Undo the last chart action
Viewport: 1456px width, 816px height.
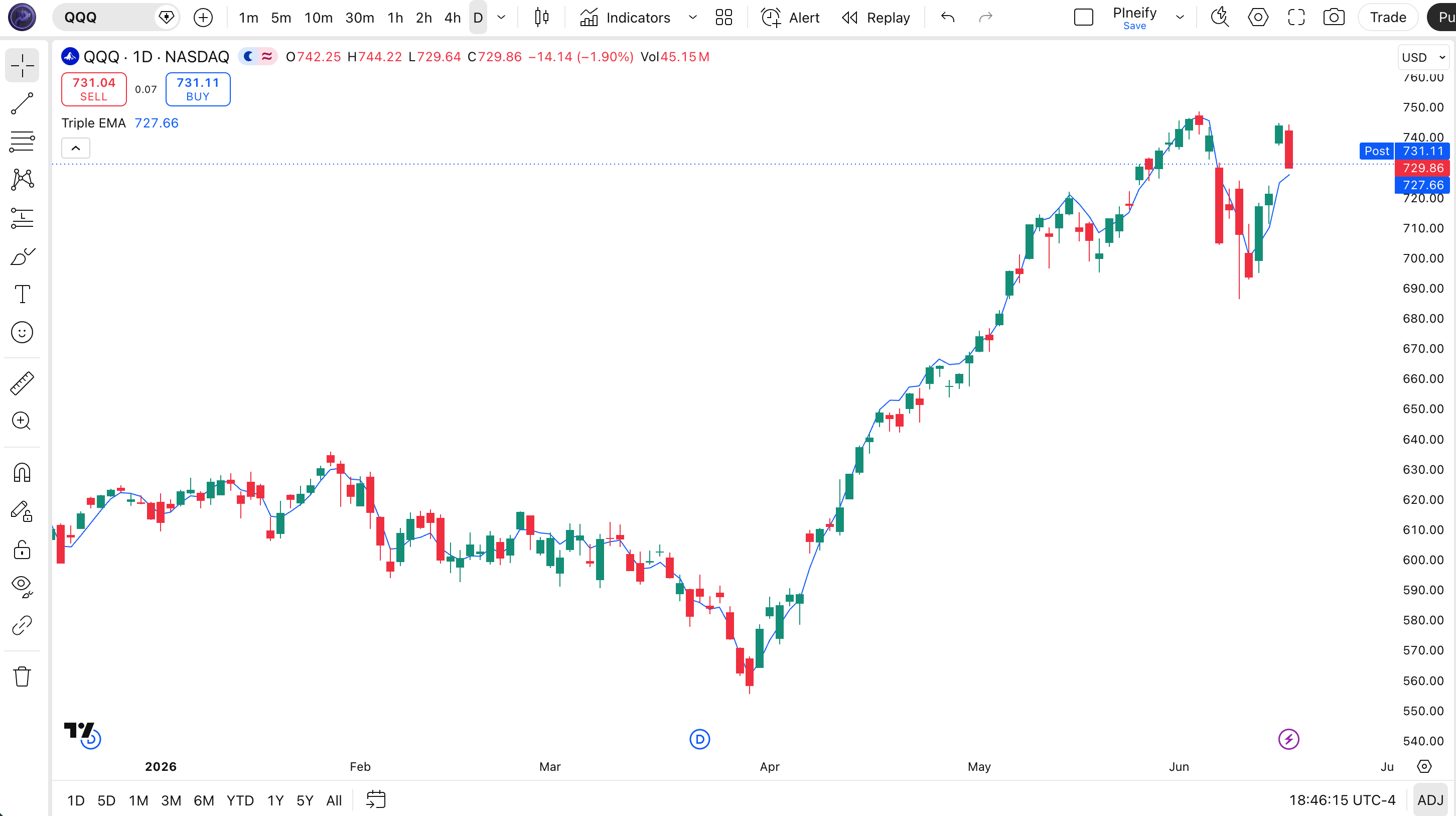tap(948, 18)
